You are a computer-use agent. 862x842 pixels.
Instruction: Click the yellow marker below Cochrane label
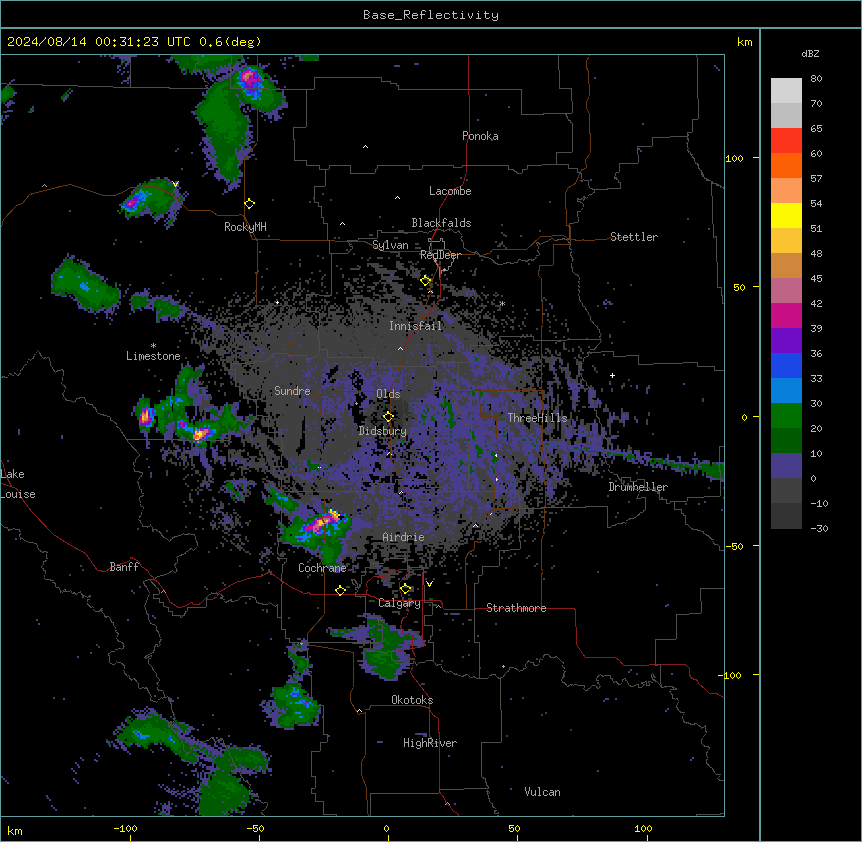(x=340, y=590)
